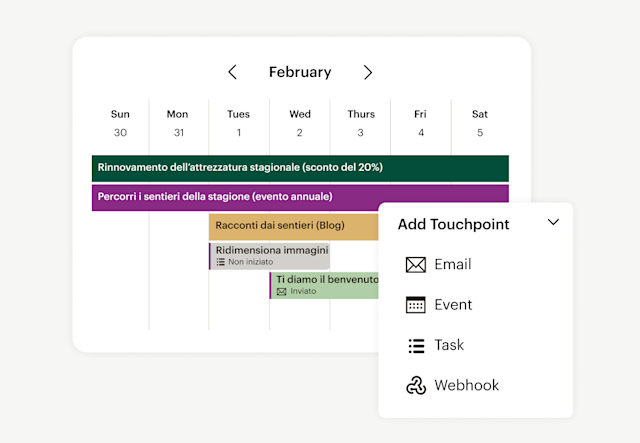640x443 pixels.
Task: Click envelope icon beside Inviato status
Action: (x=282, y=292)
